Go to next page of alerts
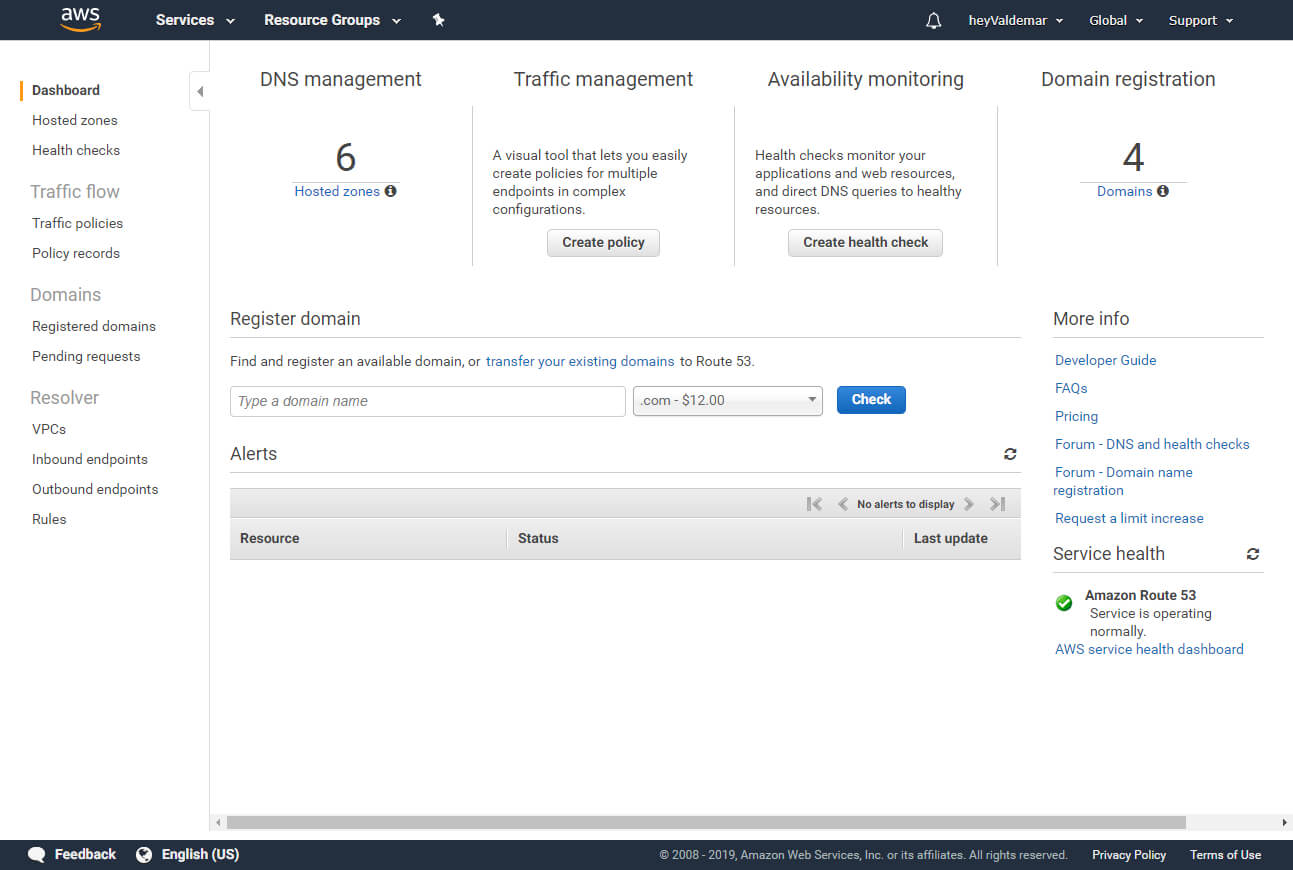 [x=969, y=504]
